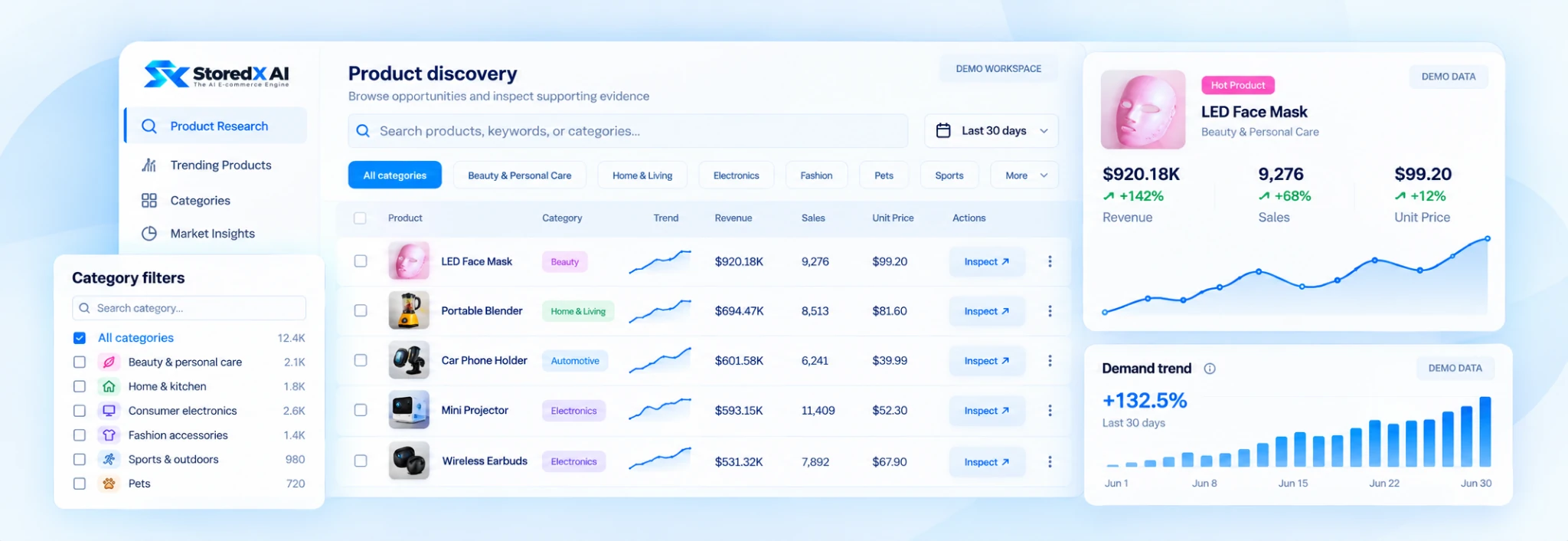Screen dimensions: 1568x541
Task: Click the LED Face Mask thumbnail in hot product card
Action: coord(1143,110)
